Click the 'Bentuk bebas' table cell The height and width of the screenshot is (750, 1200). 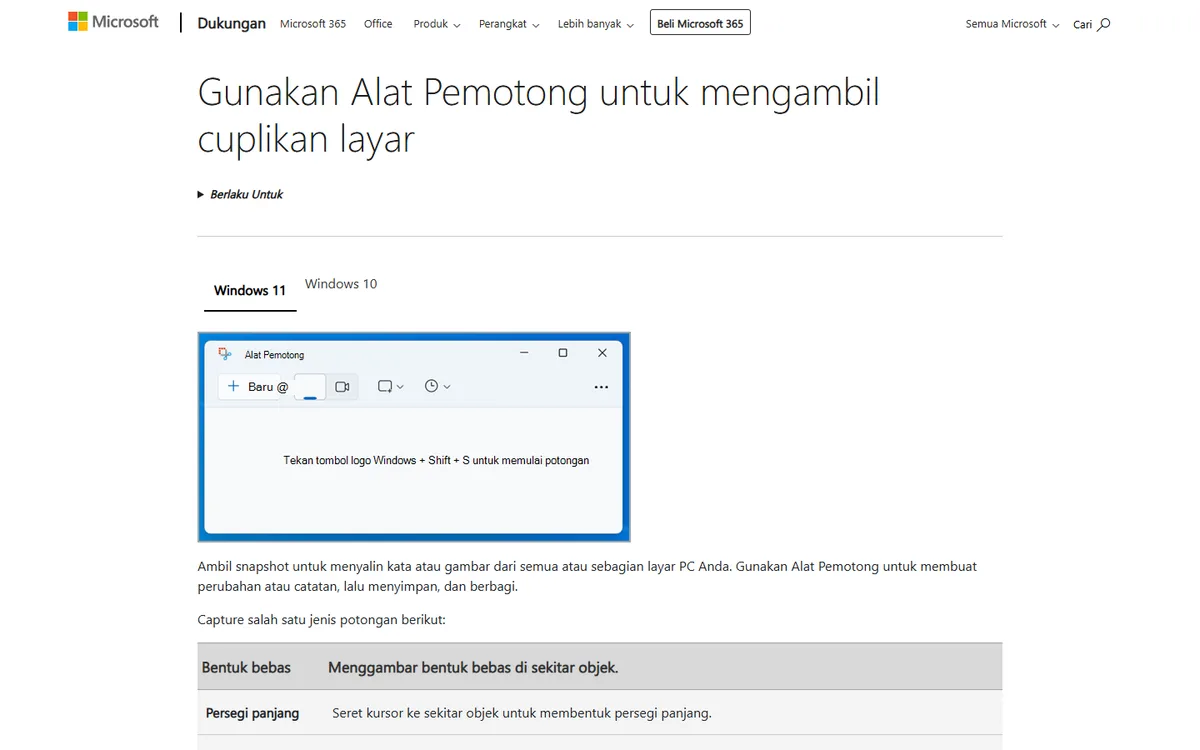(246, 667)
